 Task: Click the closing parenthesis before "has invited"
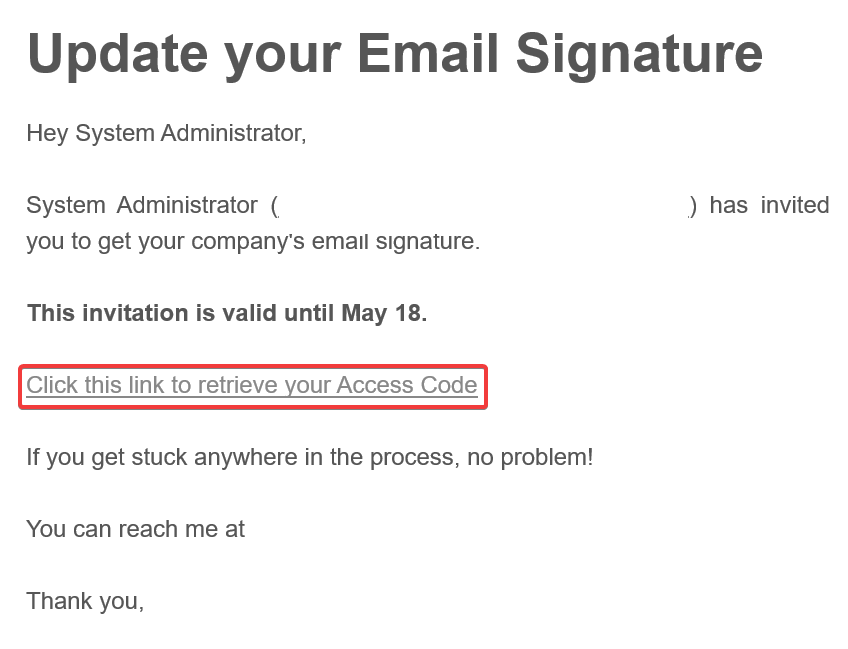click(692, 206)
